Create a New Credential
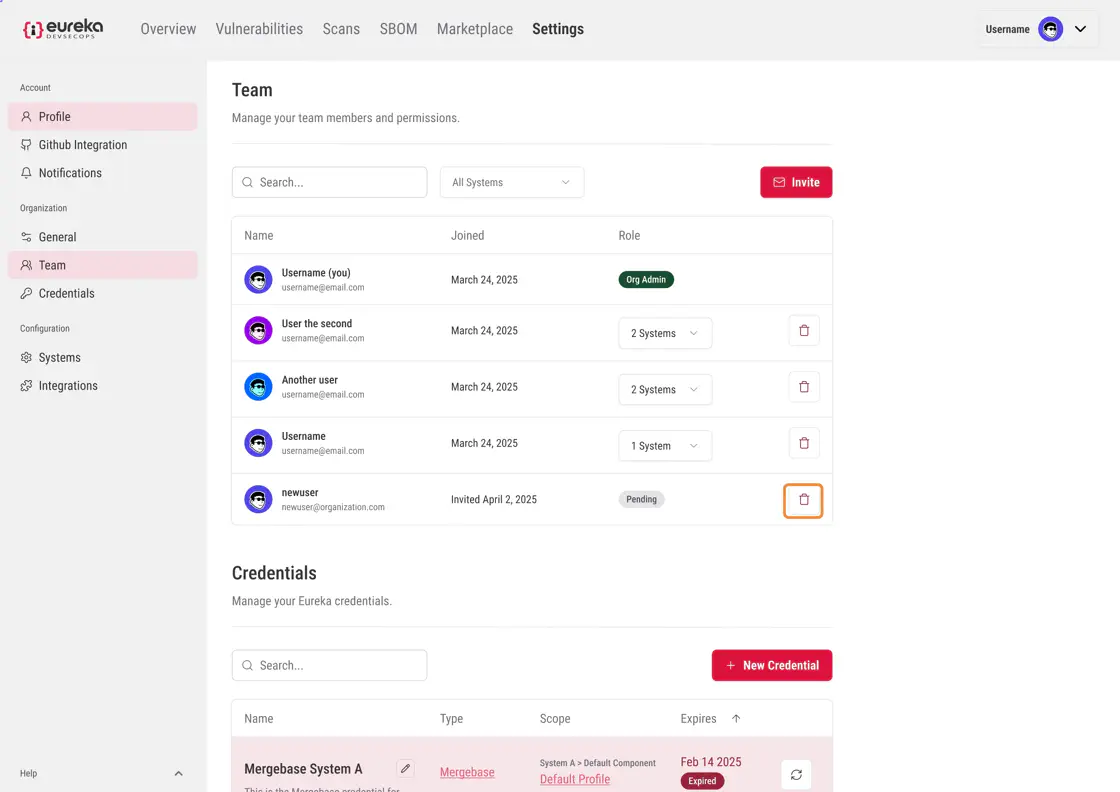 point(771,665)
